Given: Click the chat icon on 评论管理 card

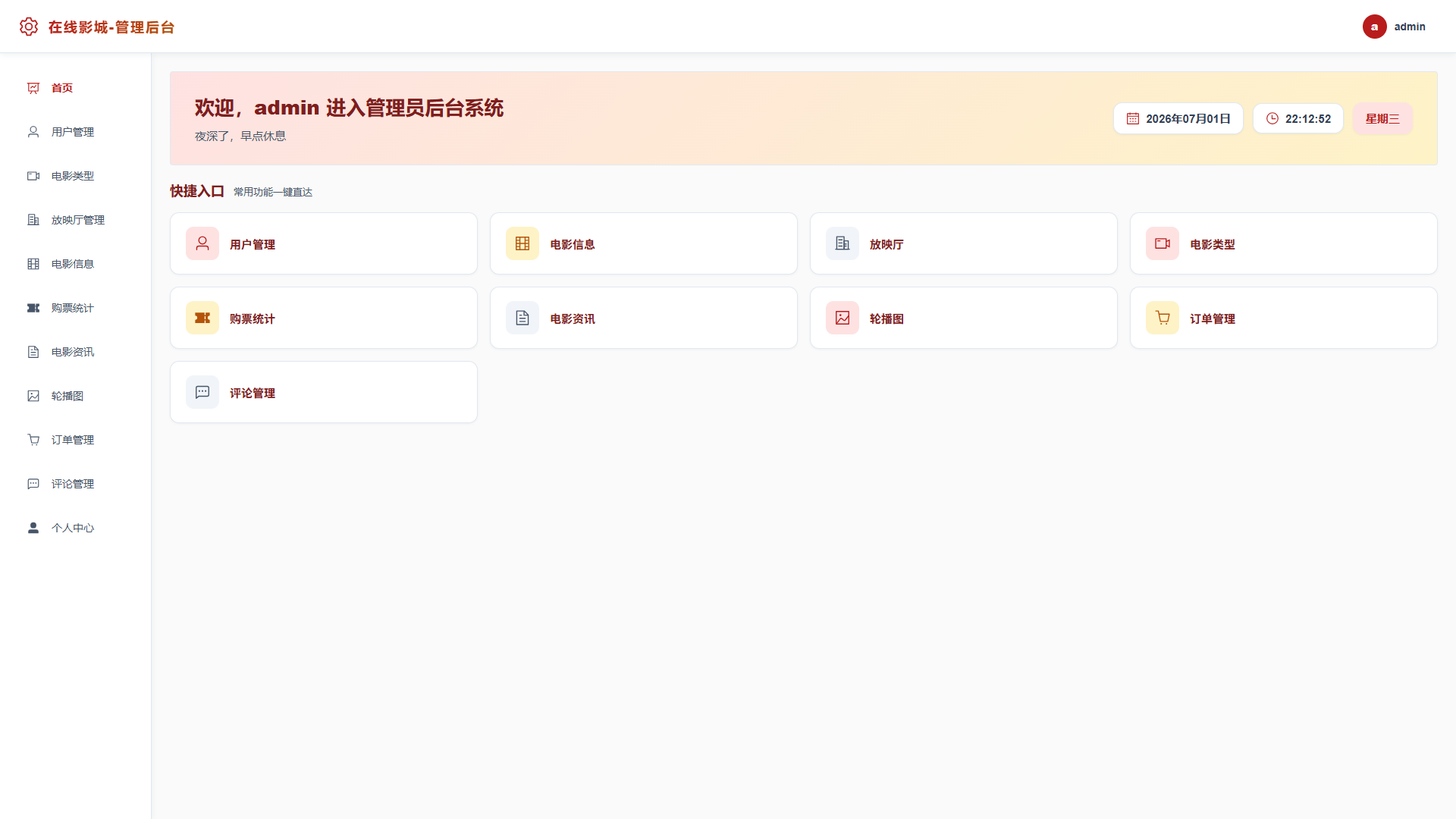Looking at the screenshot, I should click(202, 392).
